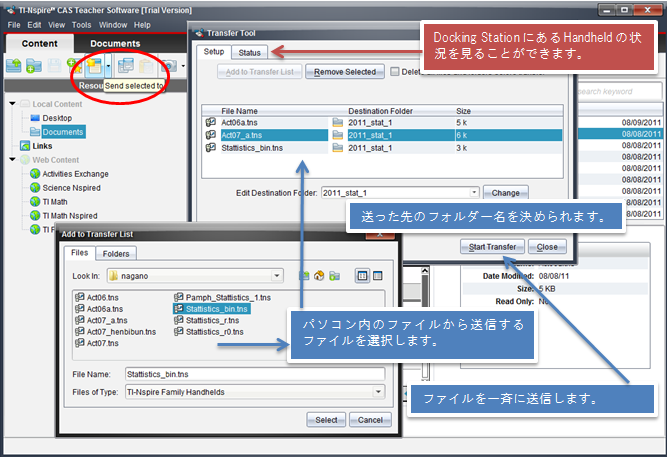Open the View menu
668x459 pixels.
pyautogui.click(x=56, y=25)
